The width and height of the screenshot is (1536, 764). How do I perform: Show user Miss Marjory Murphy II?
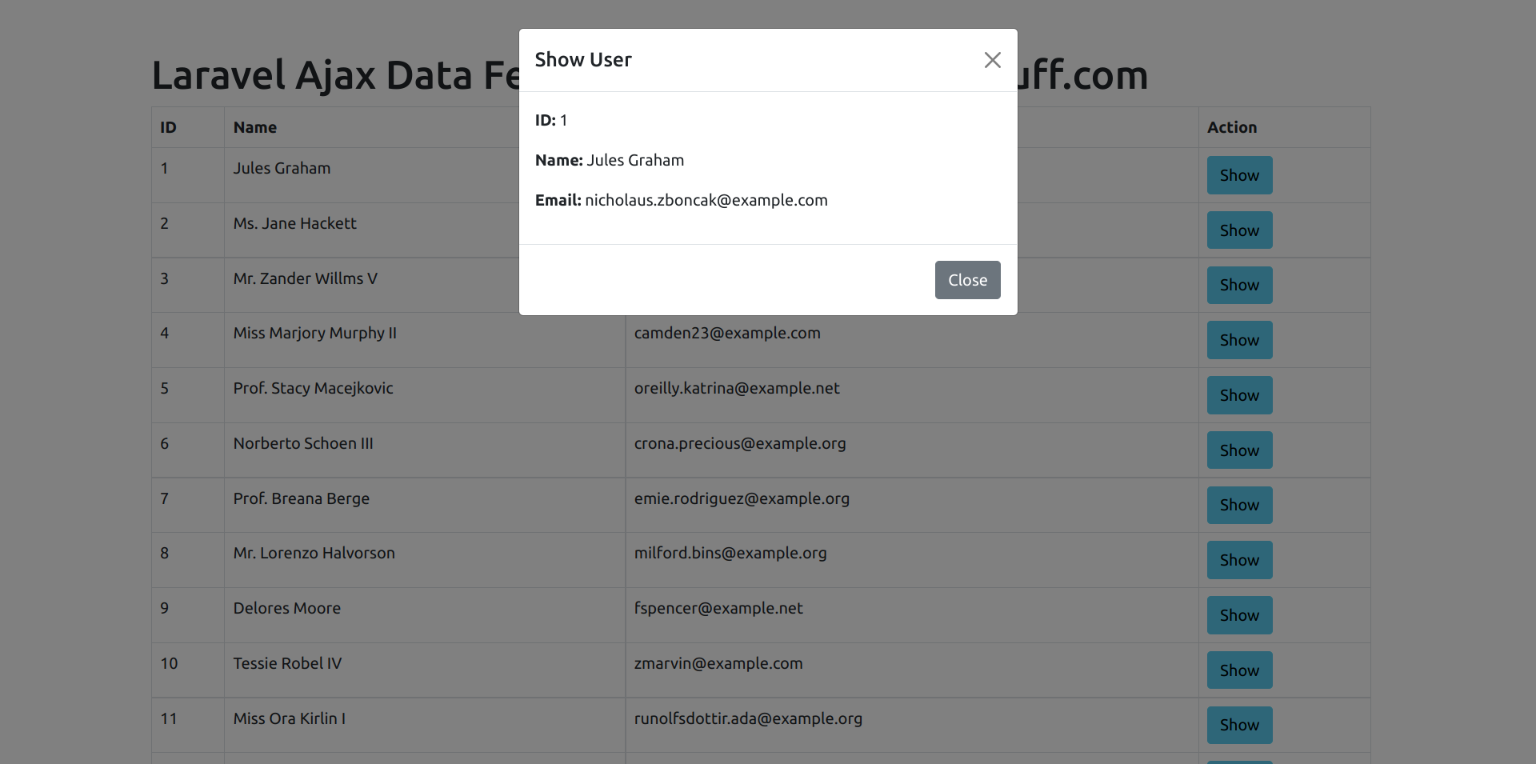tap(1239, 340)
